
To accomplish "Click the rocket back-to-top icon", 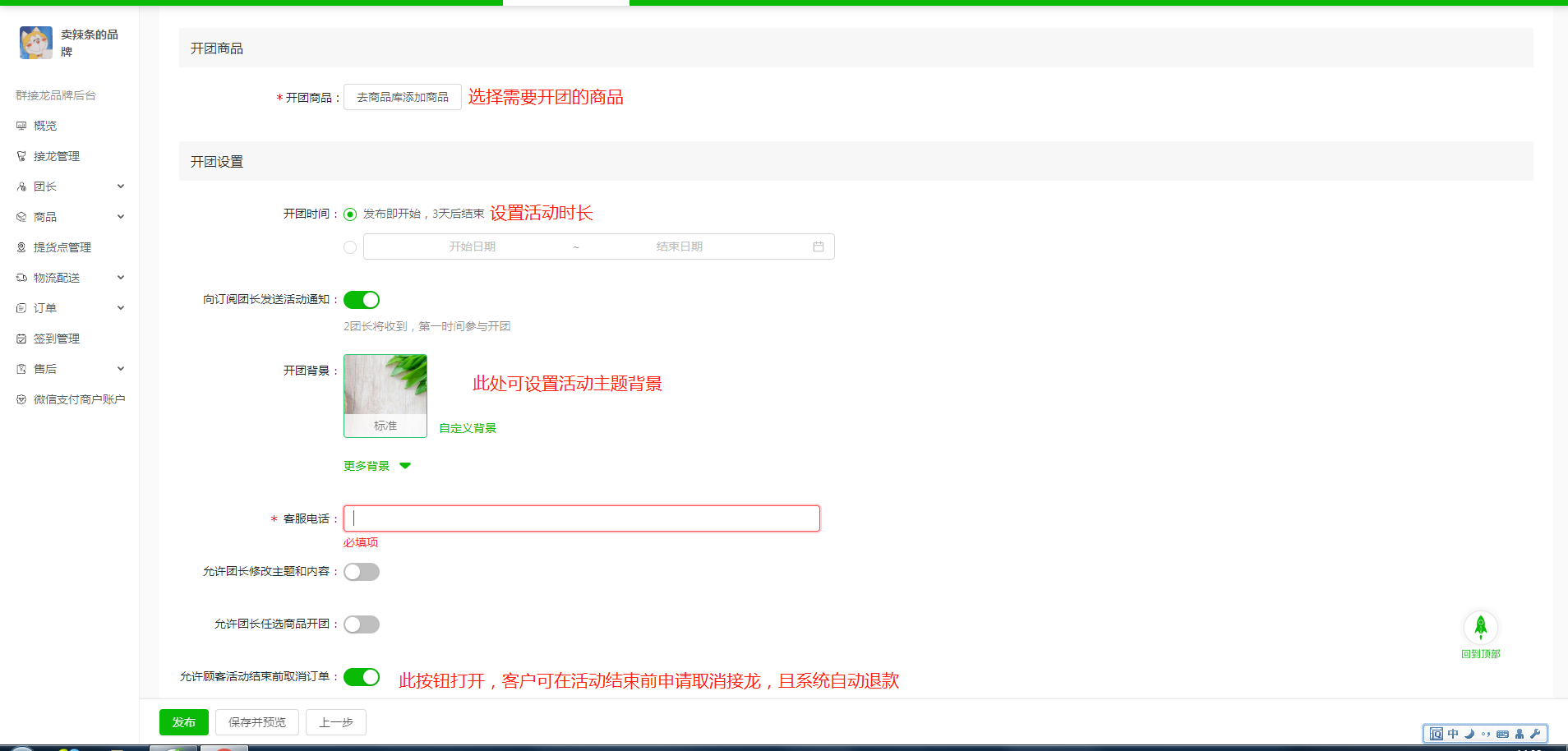I will coord(1481,628).
